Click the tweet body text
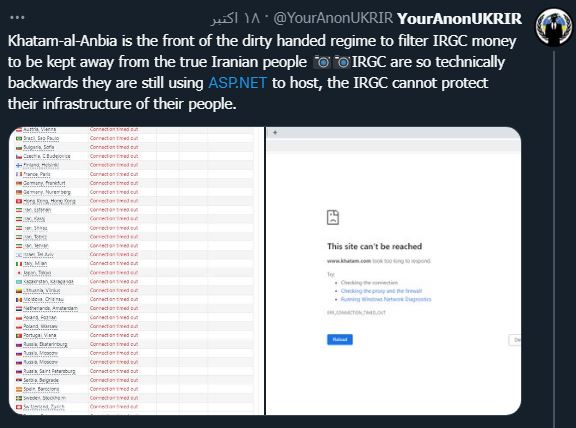 [262, 72]
